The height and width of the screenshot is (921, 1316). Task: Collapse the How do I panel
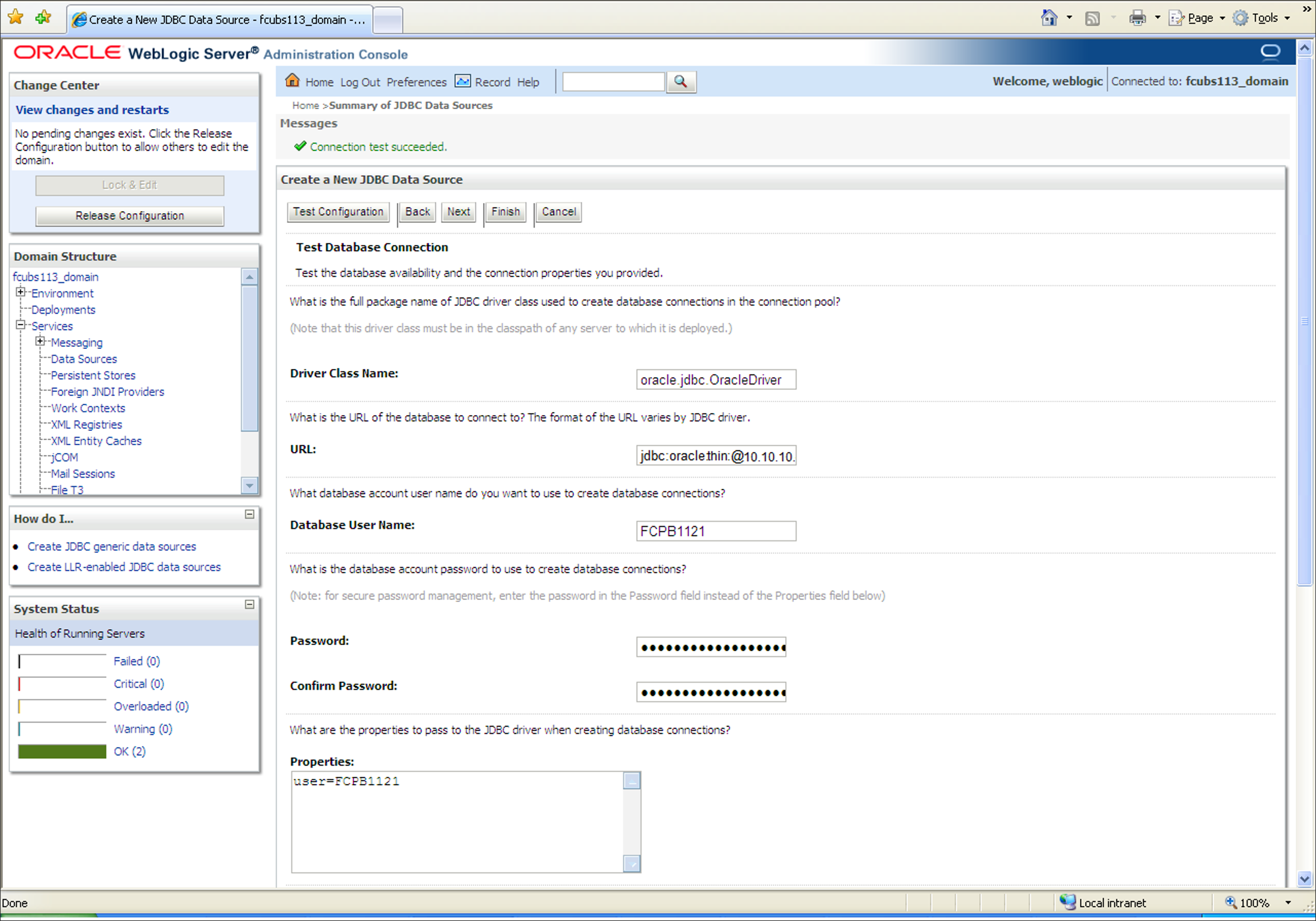tap(249, 515)
